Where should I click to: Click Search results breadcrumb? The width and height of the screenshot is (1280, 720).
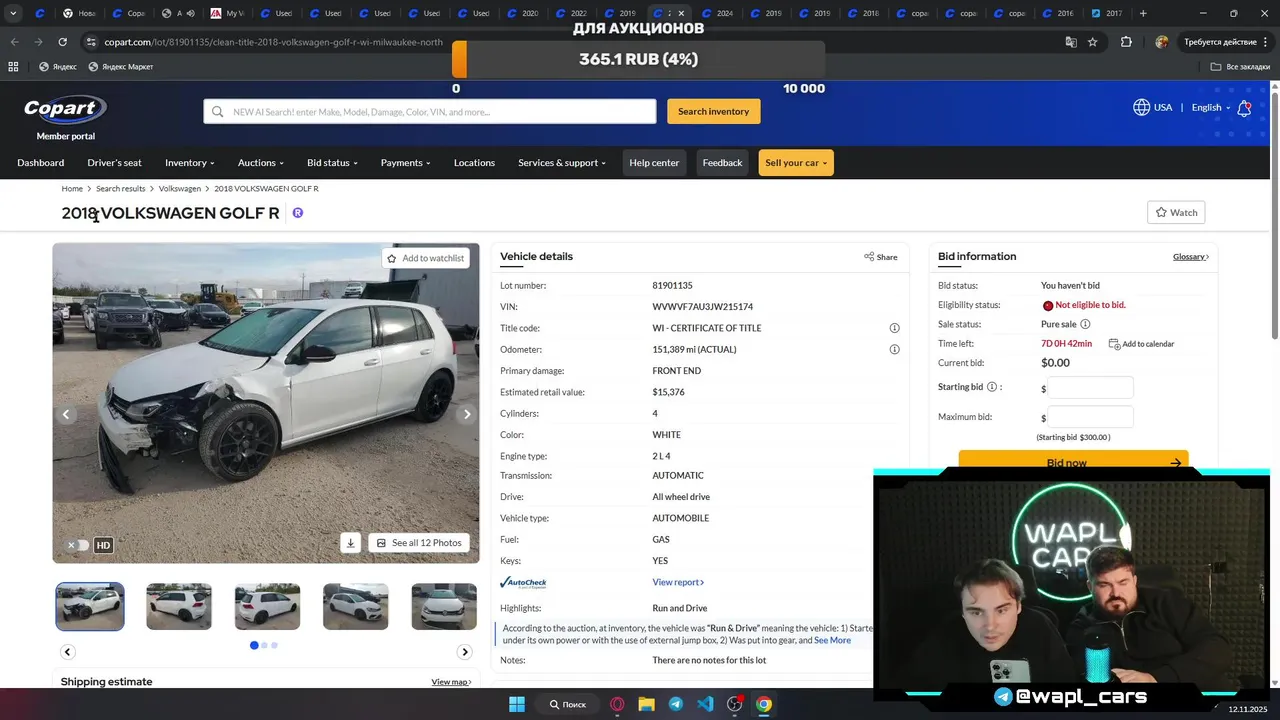coord(121,189)
